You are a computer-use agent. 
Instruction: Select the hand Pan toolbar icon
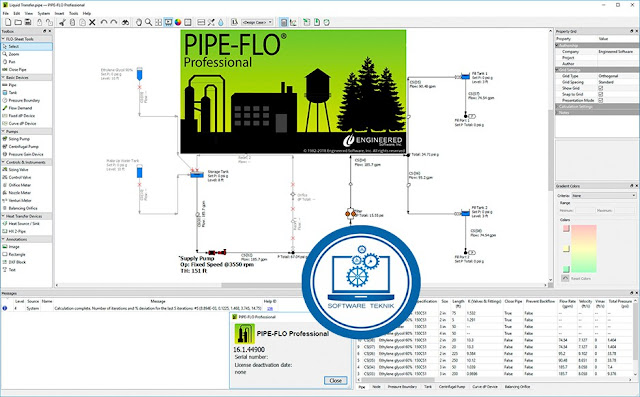(x=139, y=22)
